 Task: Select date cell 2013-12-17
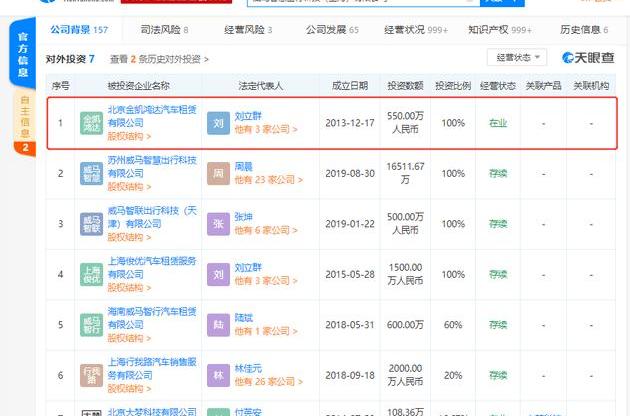(x=350, y=123)
